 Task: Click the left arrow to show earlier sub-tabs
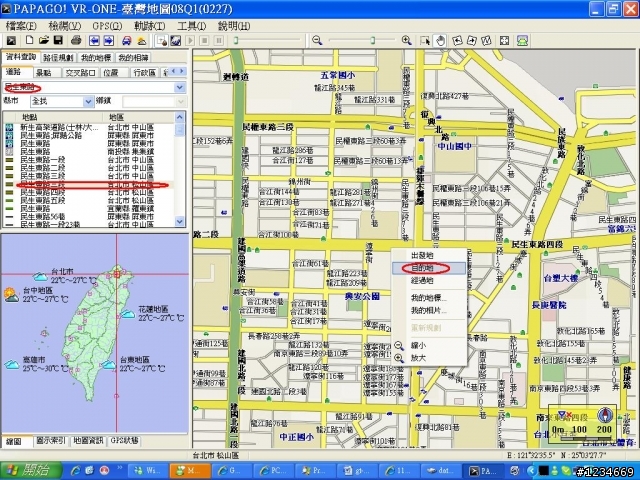pyautogui.click(x=174, y=71)
